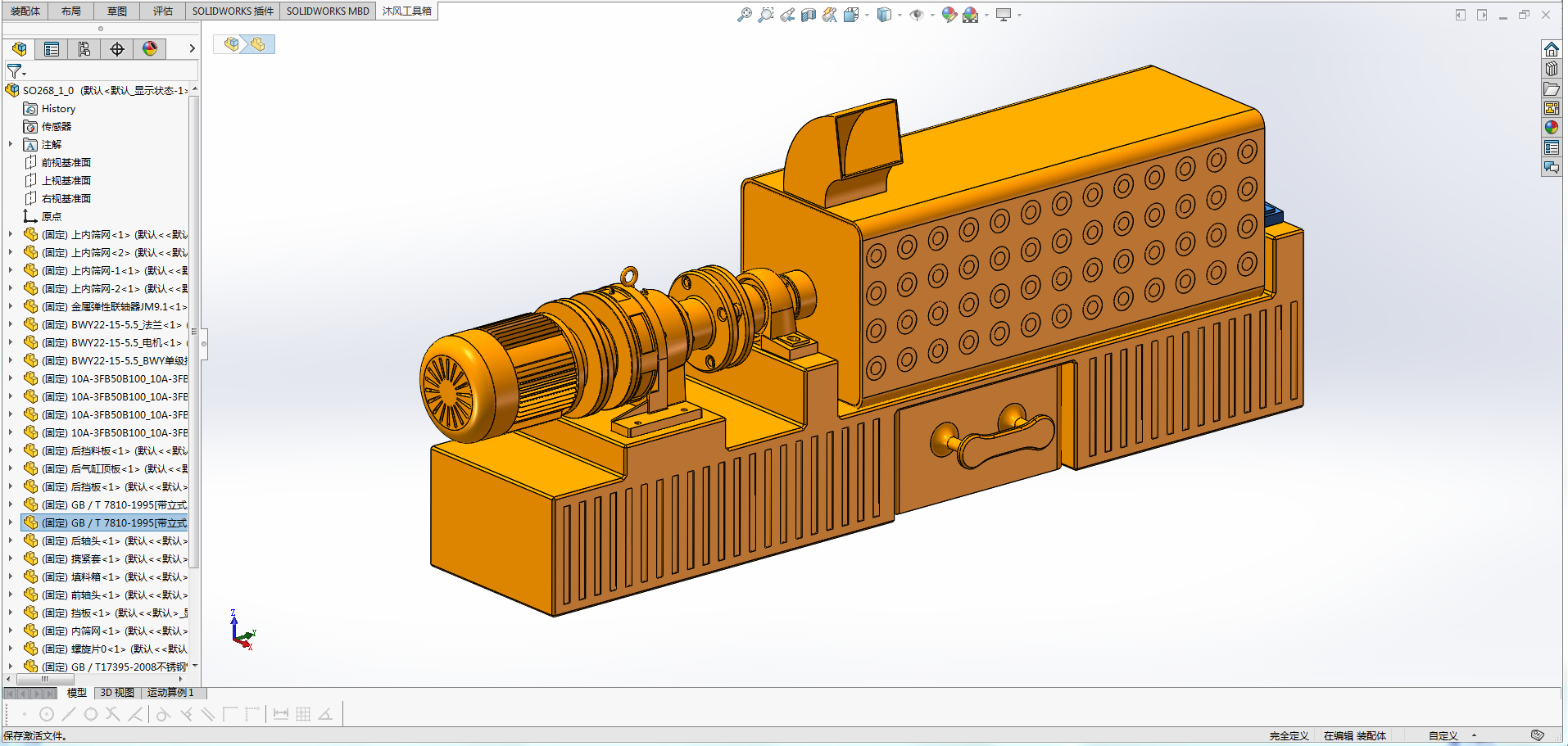The width and height of the screenshot is (1568, 746).
Task: Open Hide/Show Items dropdown arrow
Action: (x=932, y=15)
